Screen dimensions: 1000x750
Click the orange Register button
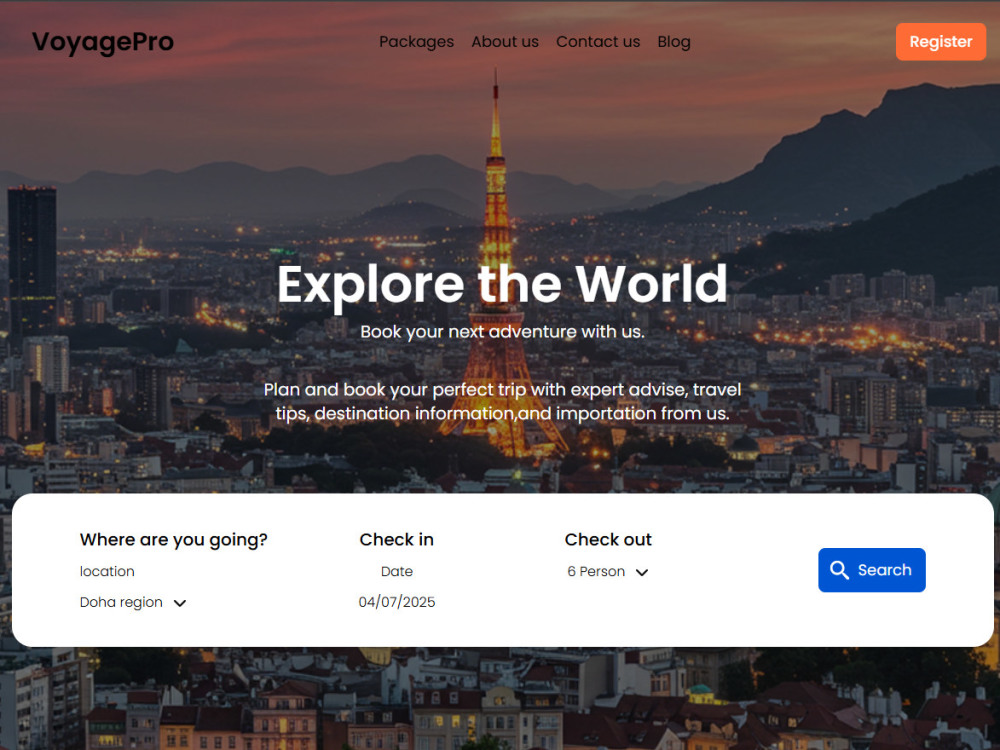coord(941,42)
